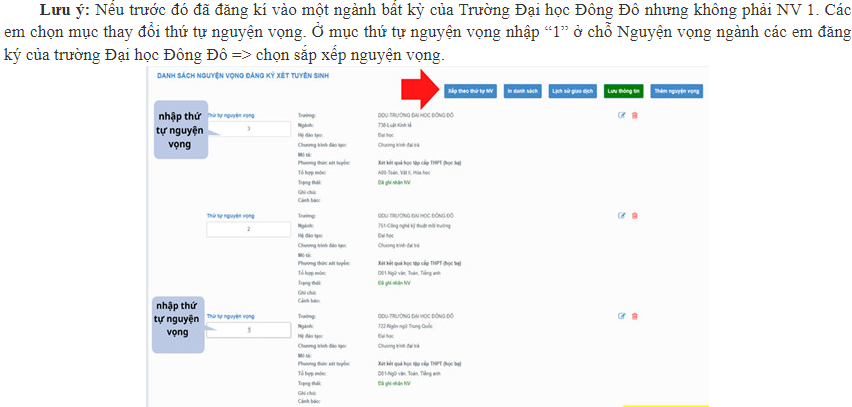Click the top 'nhập thứ tự nguyện vọng' callout
The image size is (852, 407).
[180, 130]
